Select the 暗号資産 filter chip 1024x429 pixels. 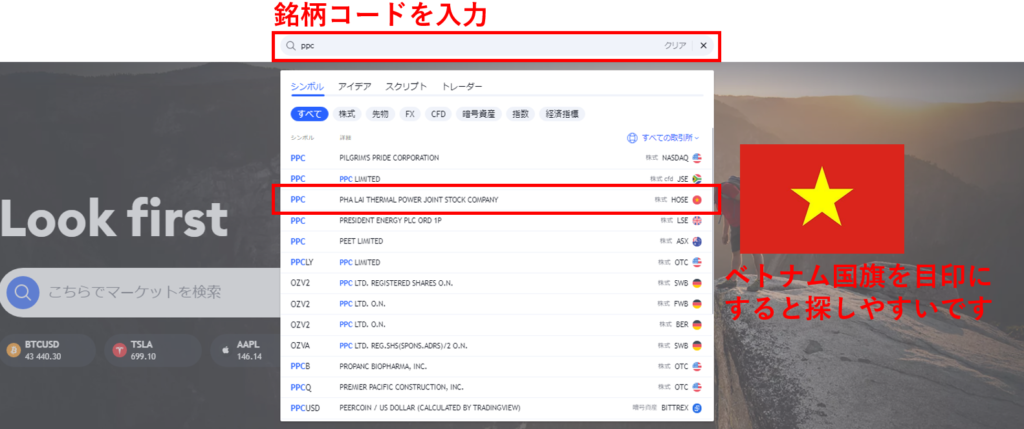coord(479,114)
